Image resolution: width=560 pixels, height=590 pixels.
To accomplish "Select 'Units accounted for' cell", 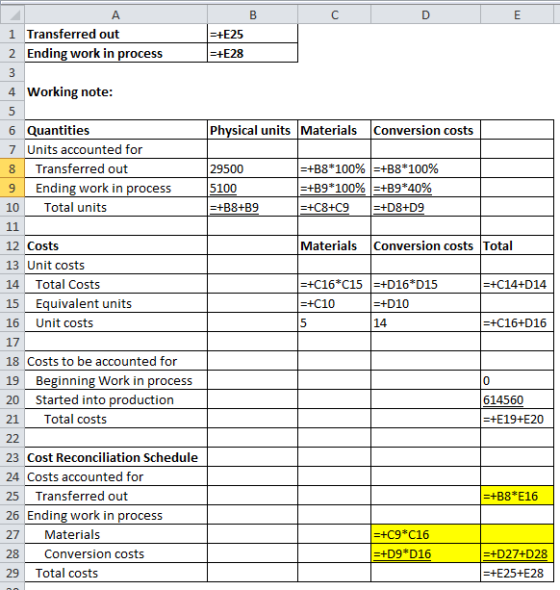I will (x=116, y=149).
